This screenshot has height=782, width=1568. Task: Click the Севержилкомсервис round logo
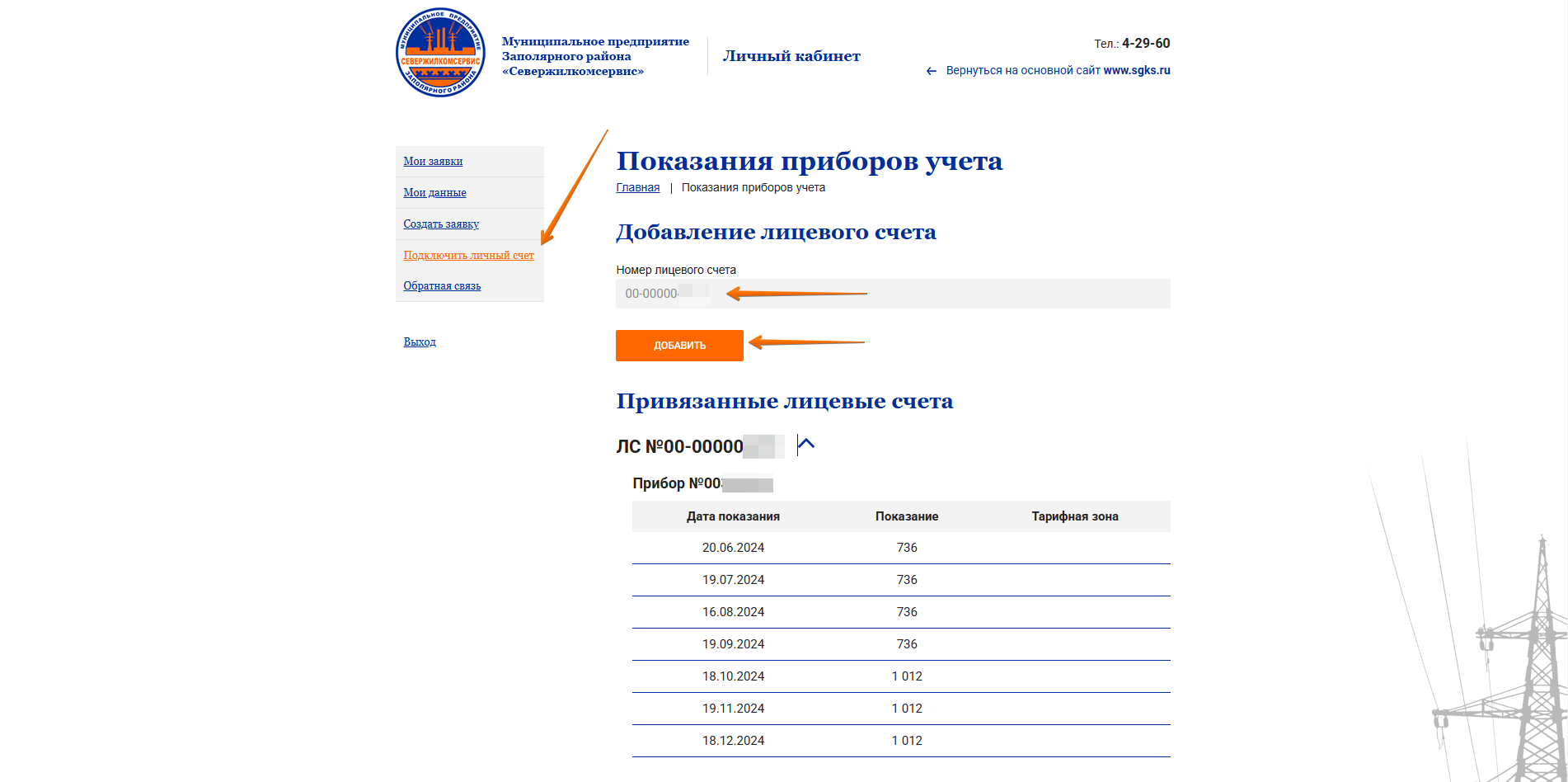(440, 53)
